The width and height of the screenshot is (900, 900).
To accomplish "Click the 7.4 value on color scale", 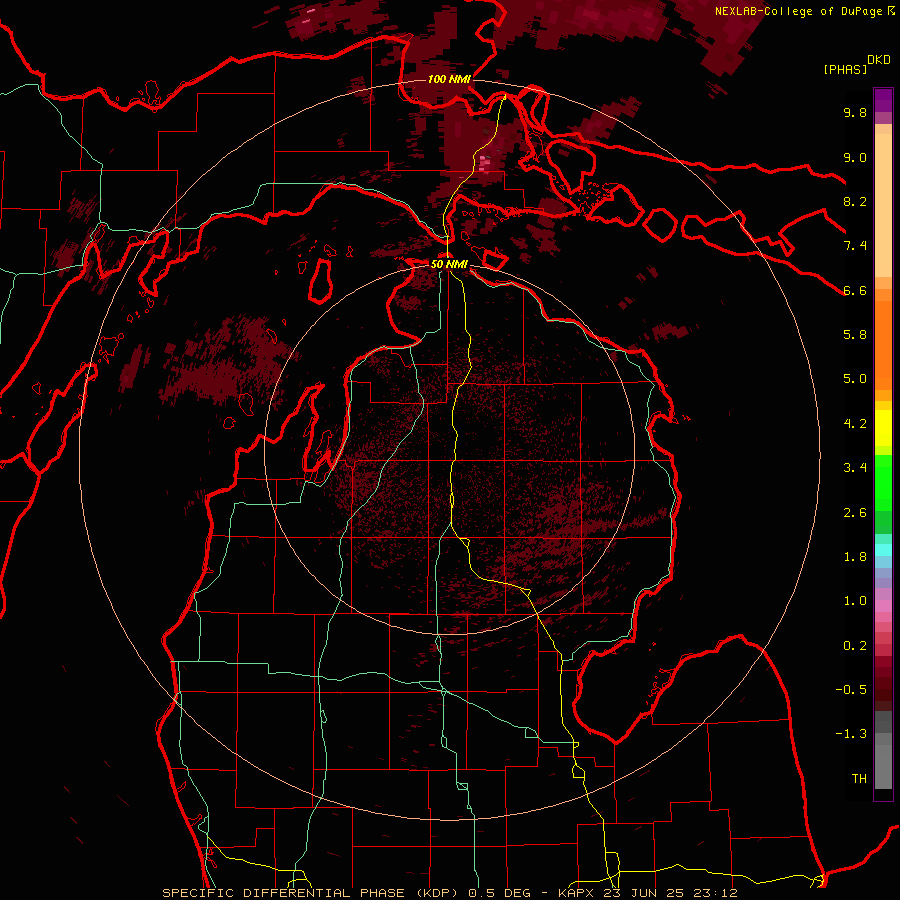I will click(x=855, y=246).
